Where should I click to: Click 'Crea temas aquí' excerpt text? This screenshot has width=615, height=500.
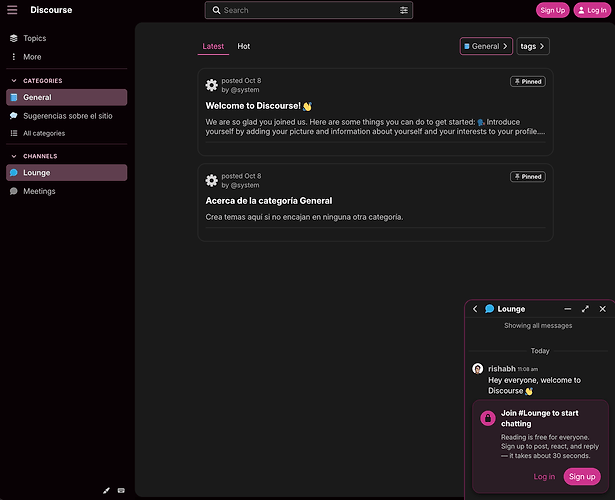click(304, 217)
